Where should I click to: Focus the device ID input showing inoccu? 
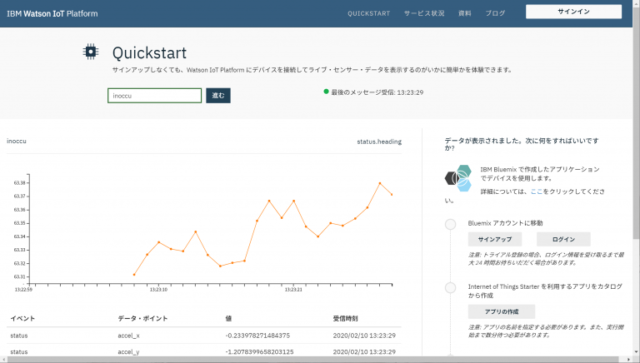[155, 96]
